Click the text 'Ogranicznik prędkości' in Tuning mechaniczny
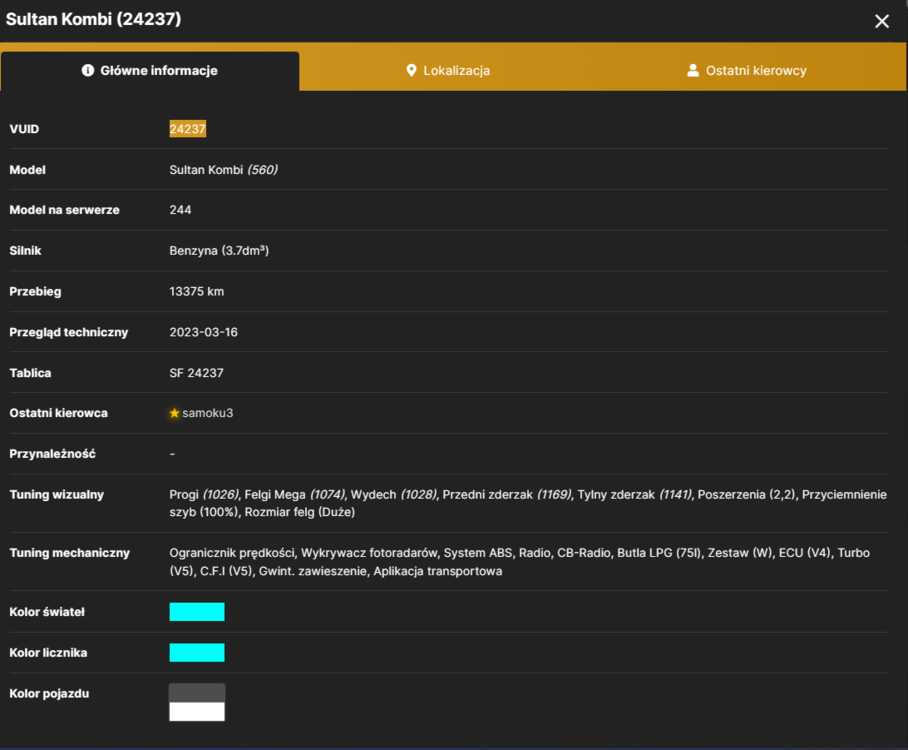The width and height of the screenshot is (908, 750). (x=232, y=553)
